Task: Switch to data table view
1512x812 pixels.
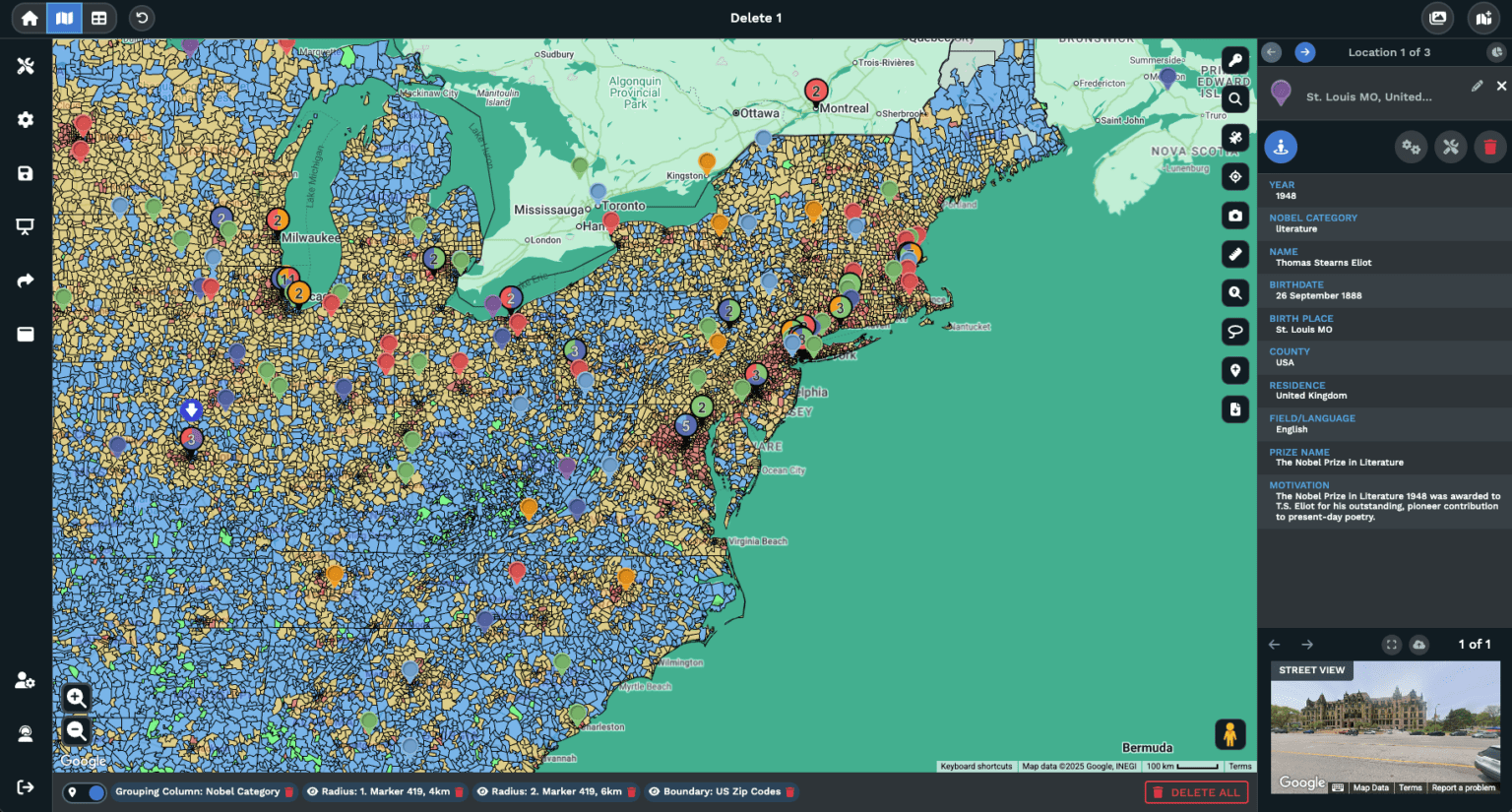Action: click(x=98, y=18)
